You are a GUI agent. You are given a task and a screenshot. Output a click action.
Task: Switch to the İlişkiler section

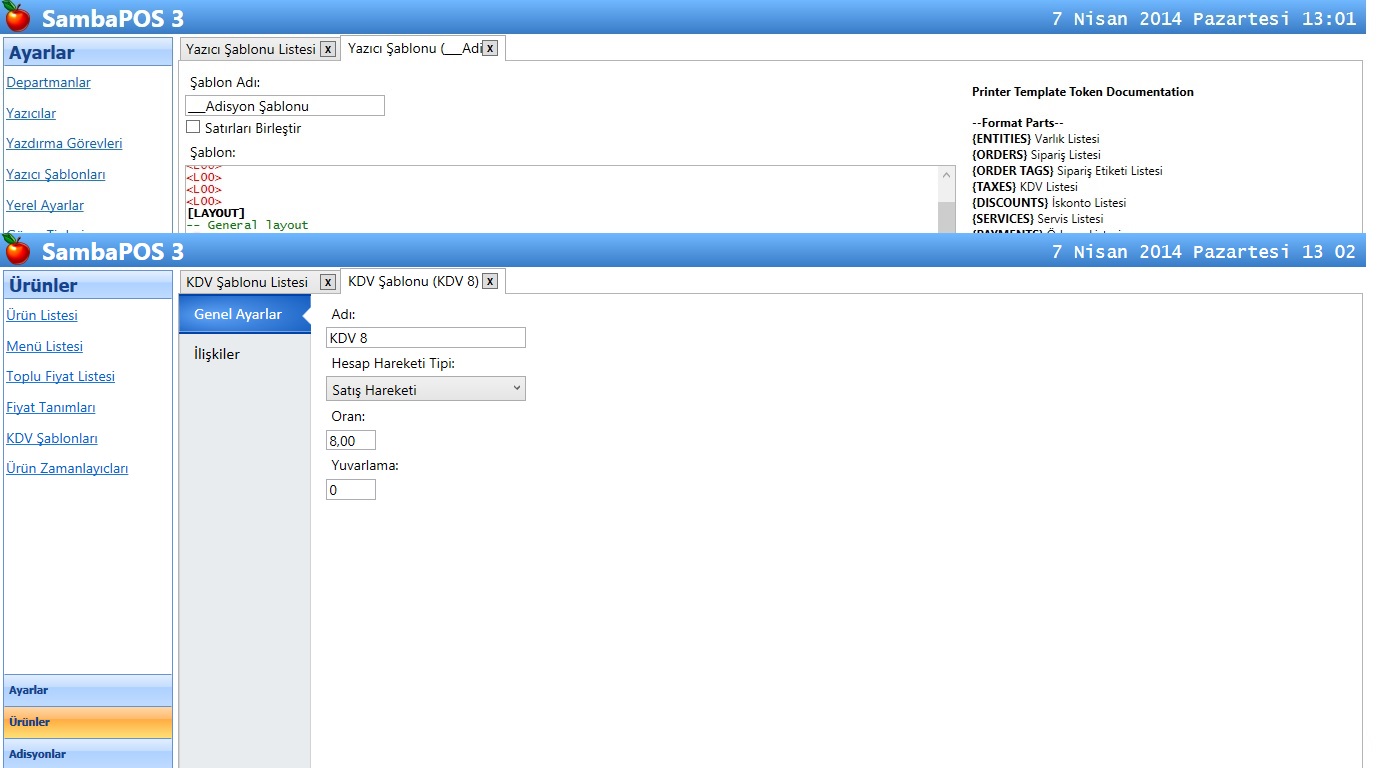click(x=217, y=354)
